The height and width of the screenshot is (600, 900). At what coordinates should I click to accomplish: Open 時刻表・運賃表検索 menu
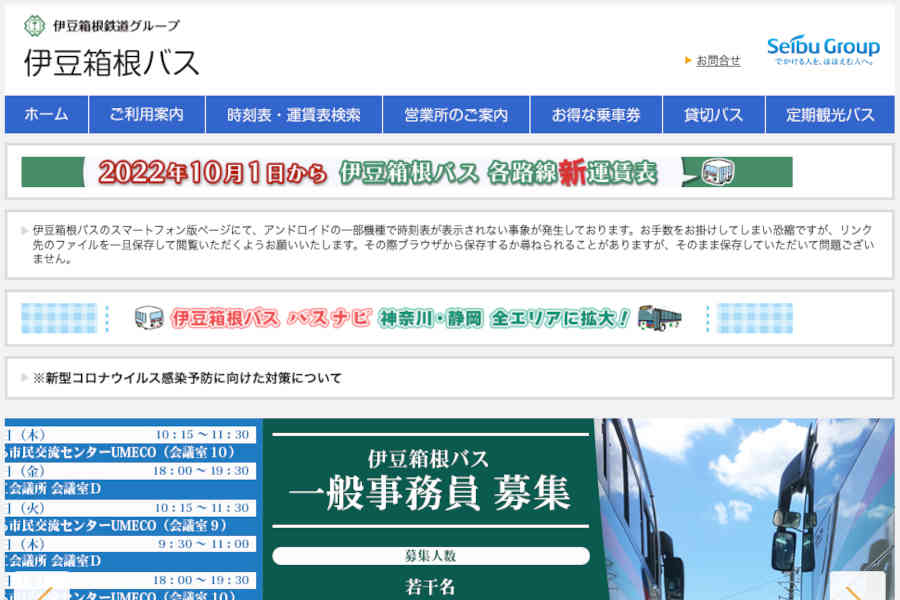[294, 115]
